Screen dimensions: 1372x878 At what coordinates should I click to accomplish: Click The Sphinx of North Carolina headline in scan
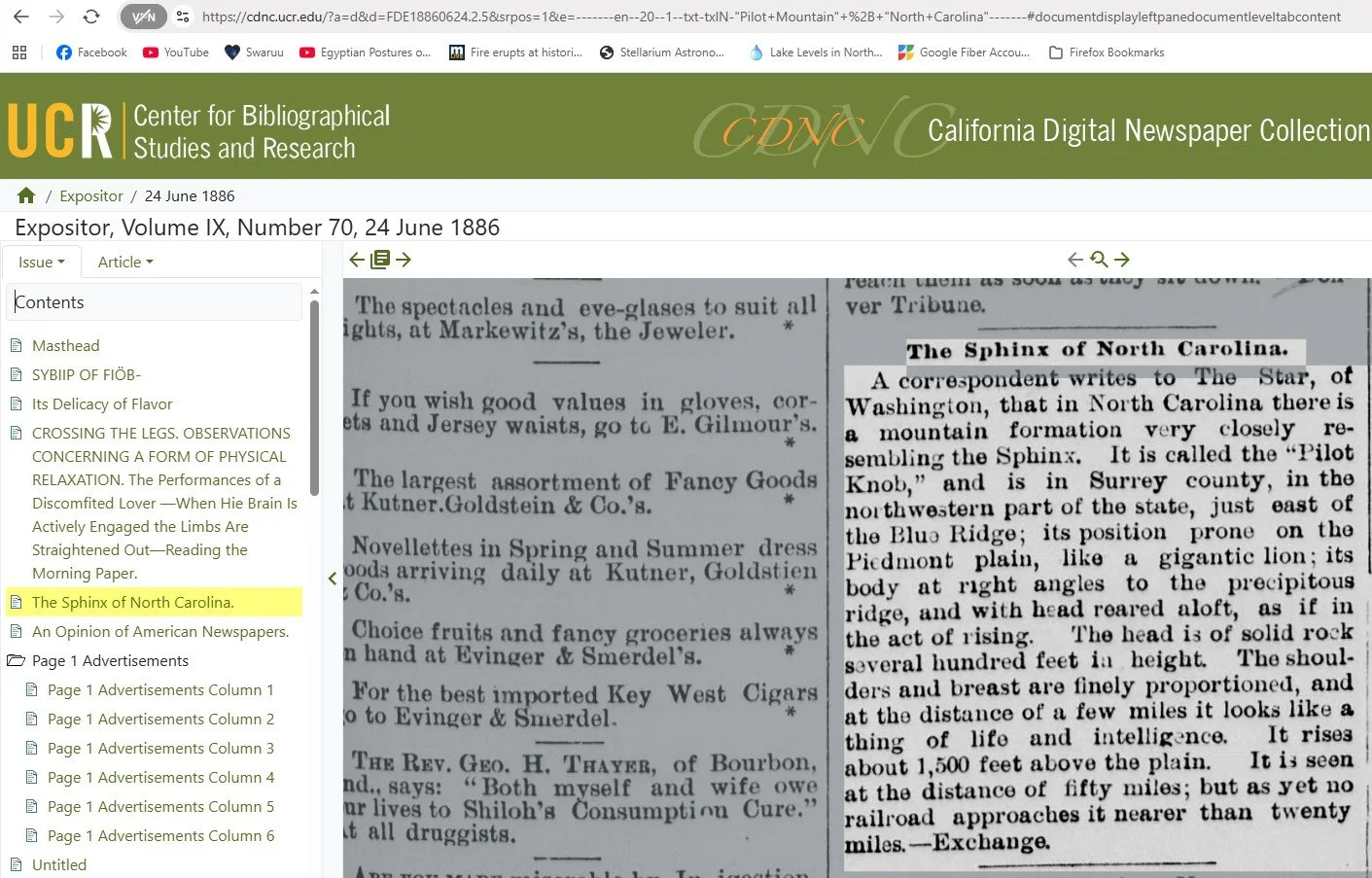click(x=1098, y=350)
